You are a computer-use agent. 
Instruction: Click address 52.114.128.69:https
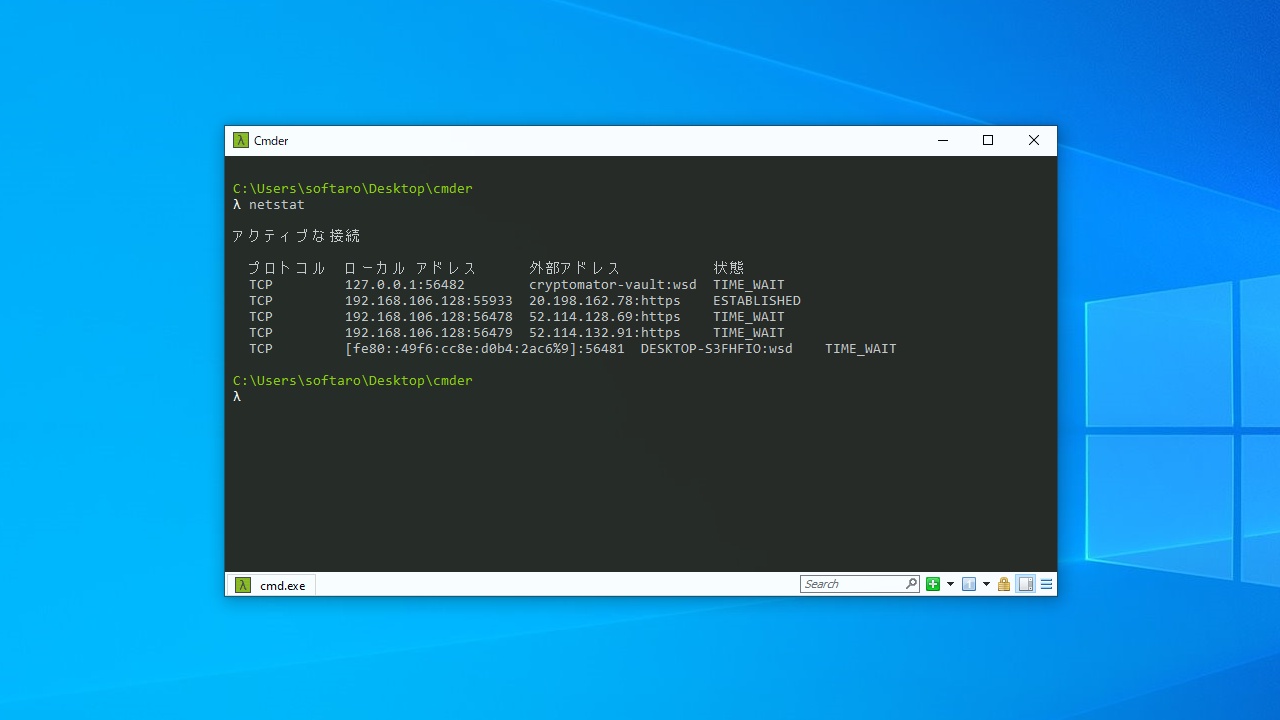pos(605,317)
